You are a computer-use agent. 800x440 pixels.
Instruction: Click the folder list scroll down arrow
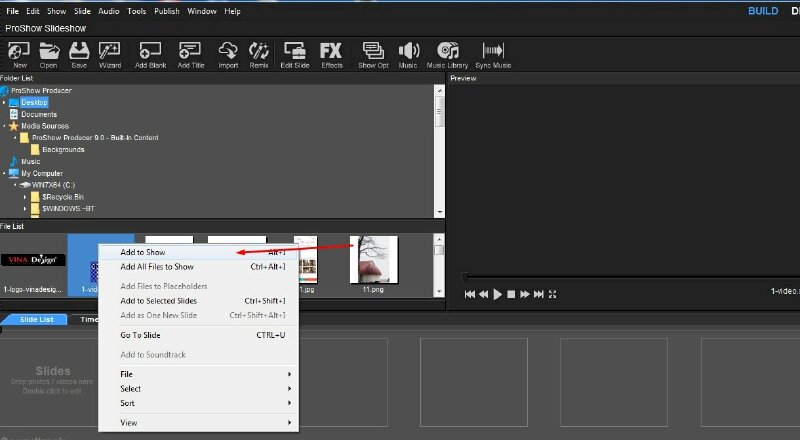pos(439,212)
